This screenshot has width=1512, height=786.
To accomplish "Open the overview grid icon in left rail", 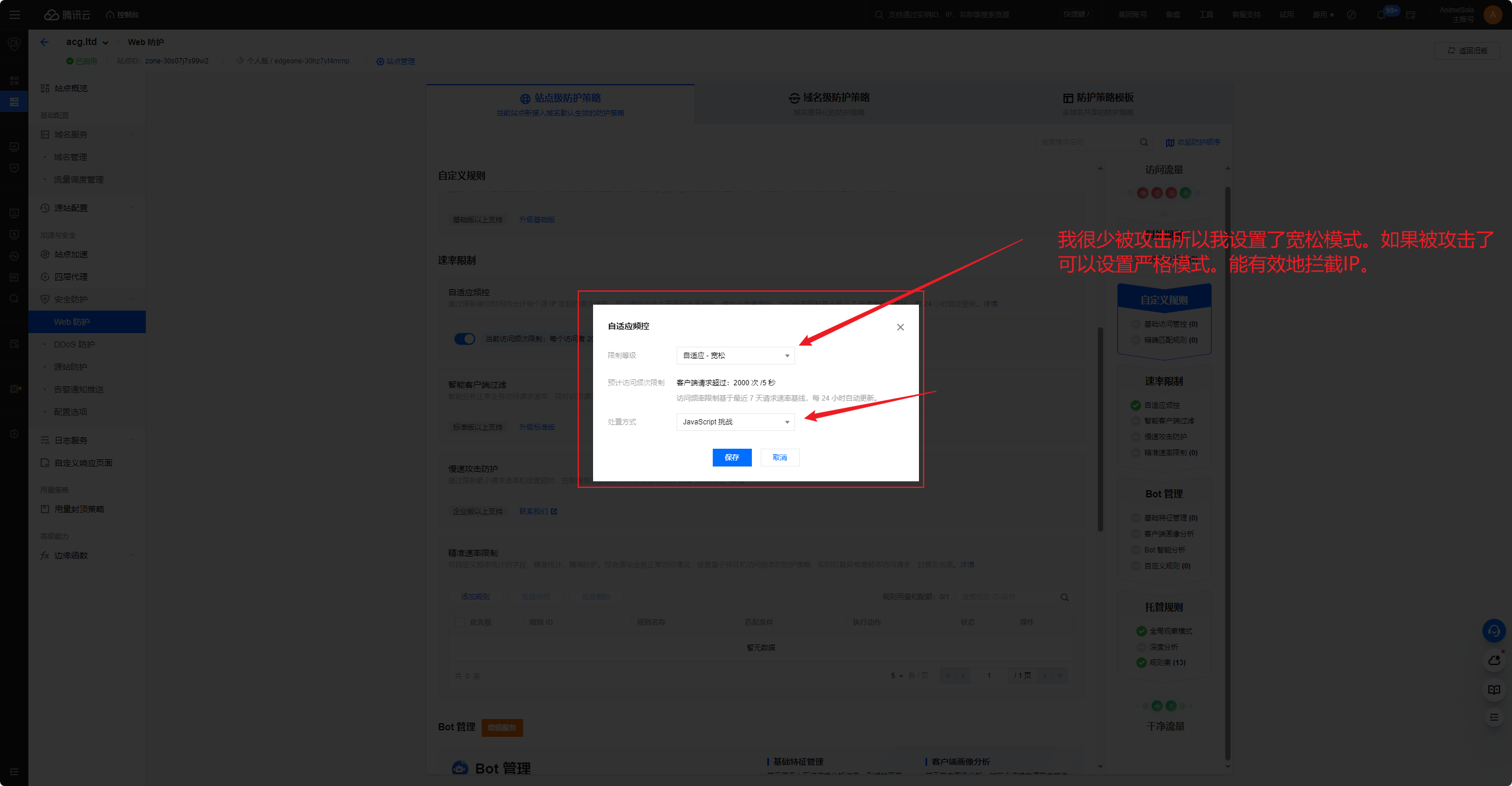I will [x=14, y=81].
